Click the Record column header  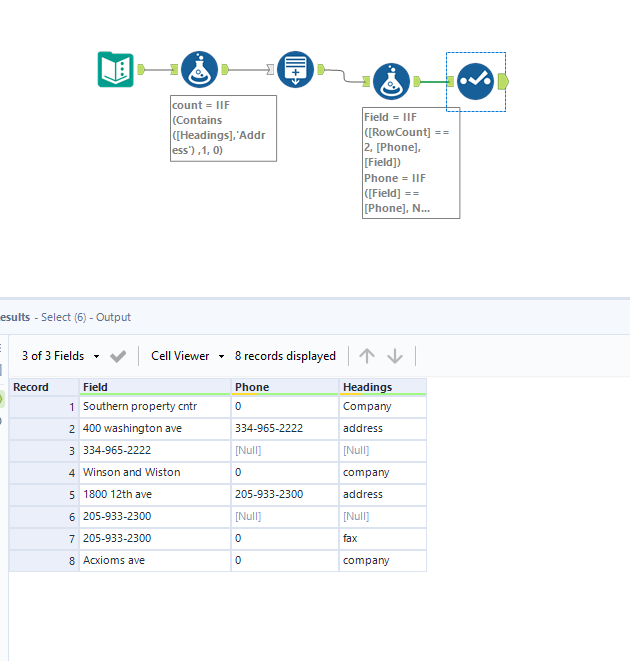pyautogui.click(x=44, y=387)
